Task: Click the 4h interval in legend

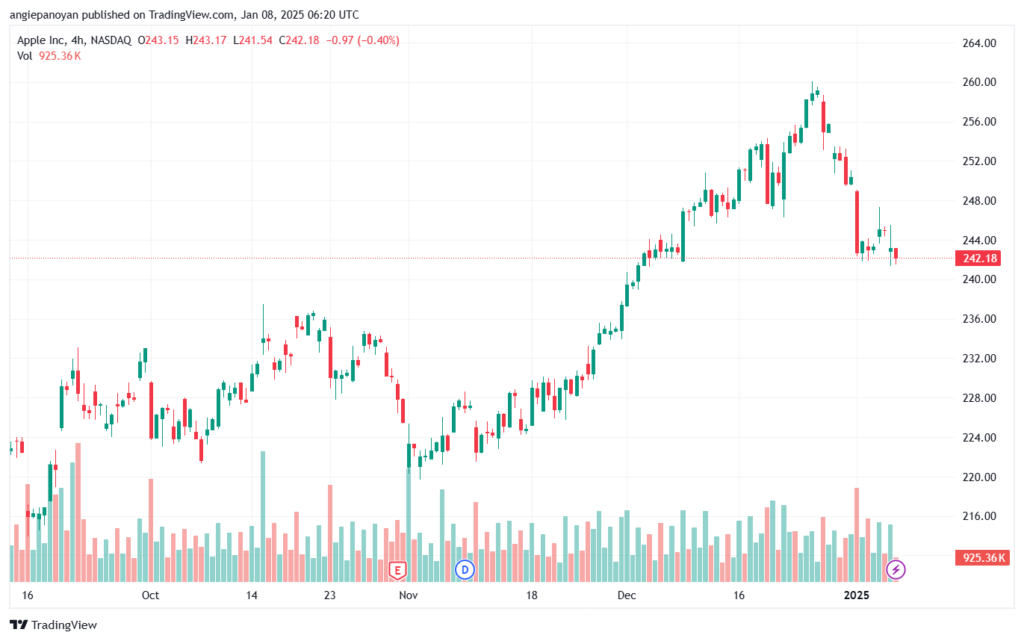Action: pyautogui.click(x=78, y=40)
